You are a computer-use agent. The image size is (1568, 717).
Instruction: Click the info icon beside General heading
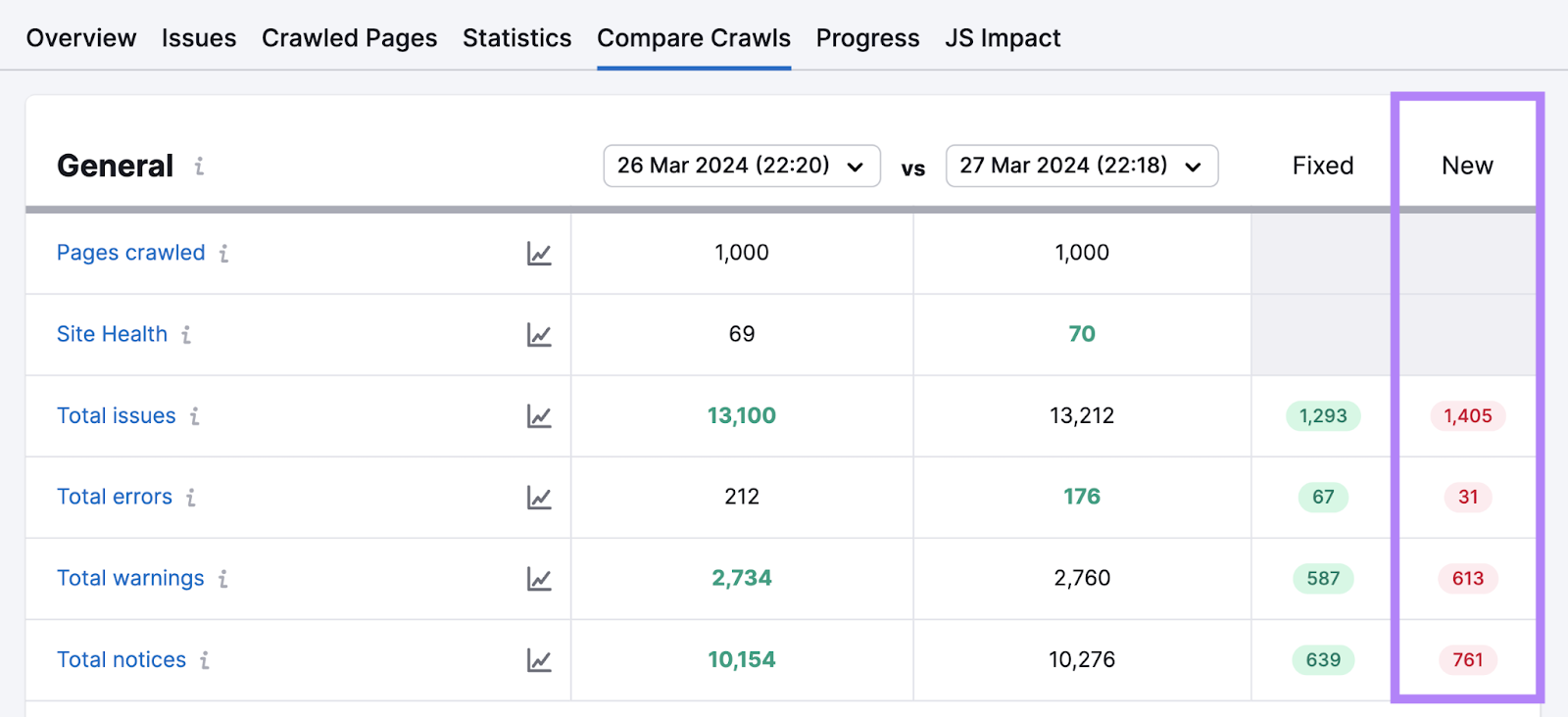click(x=199, y=167)
